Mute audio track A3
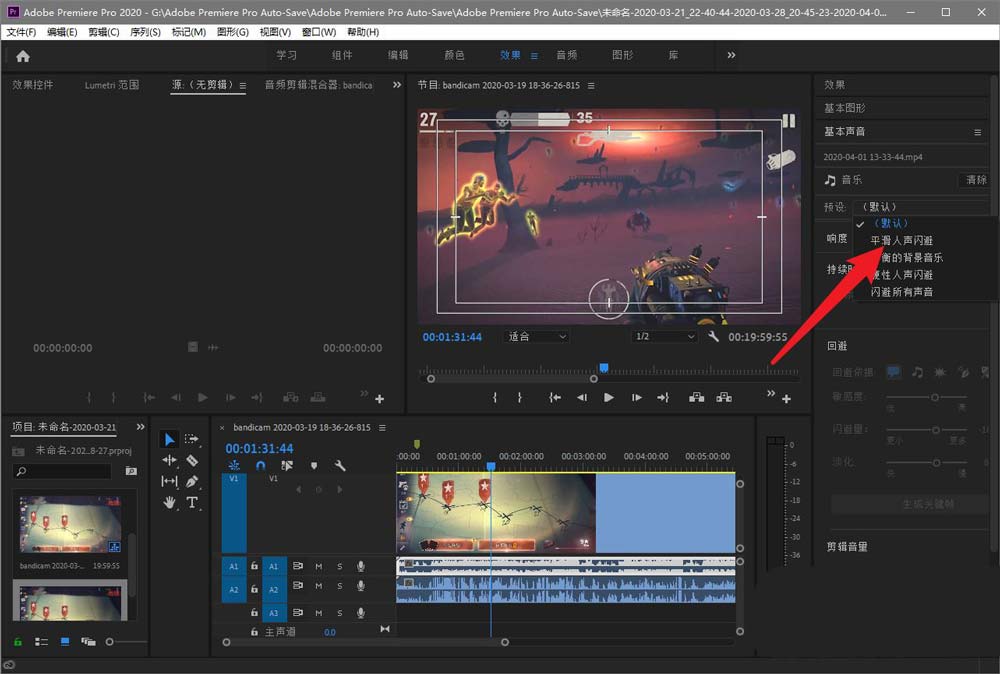 click(x=319, y=613)
